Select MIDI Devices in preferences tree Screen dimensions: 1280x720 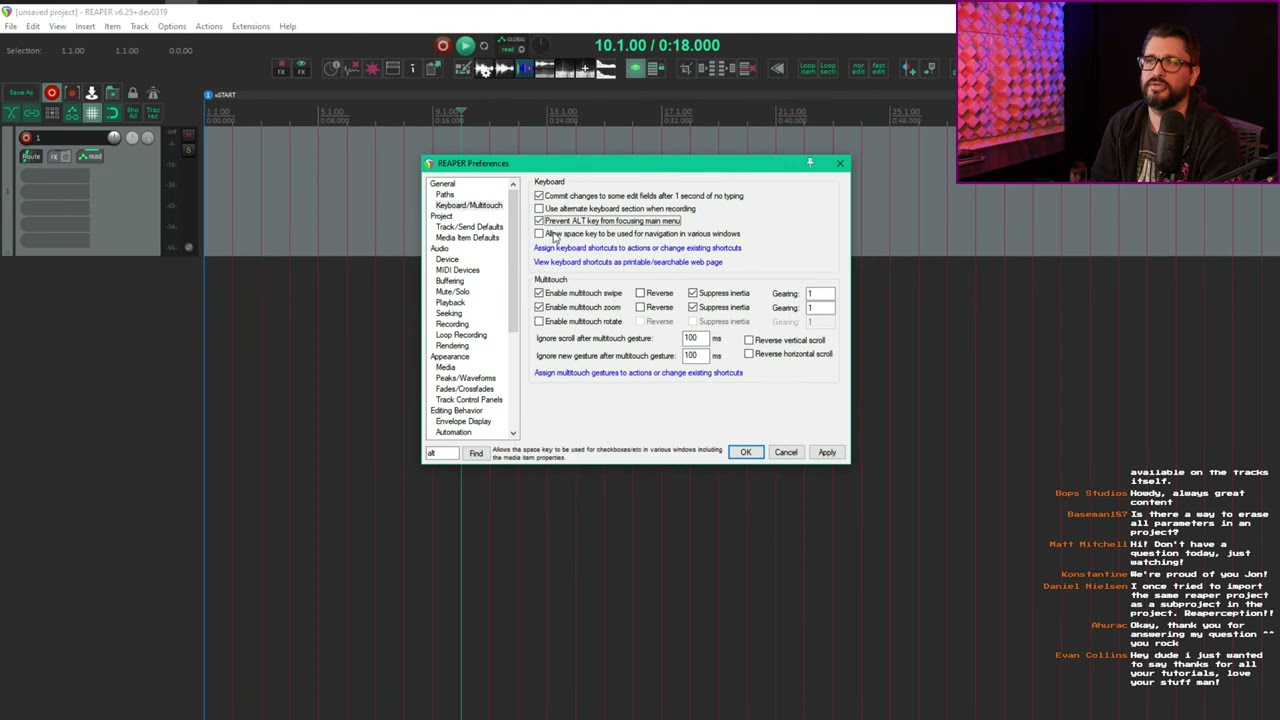(x=457, y=270)
